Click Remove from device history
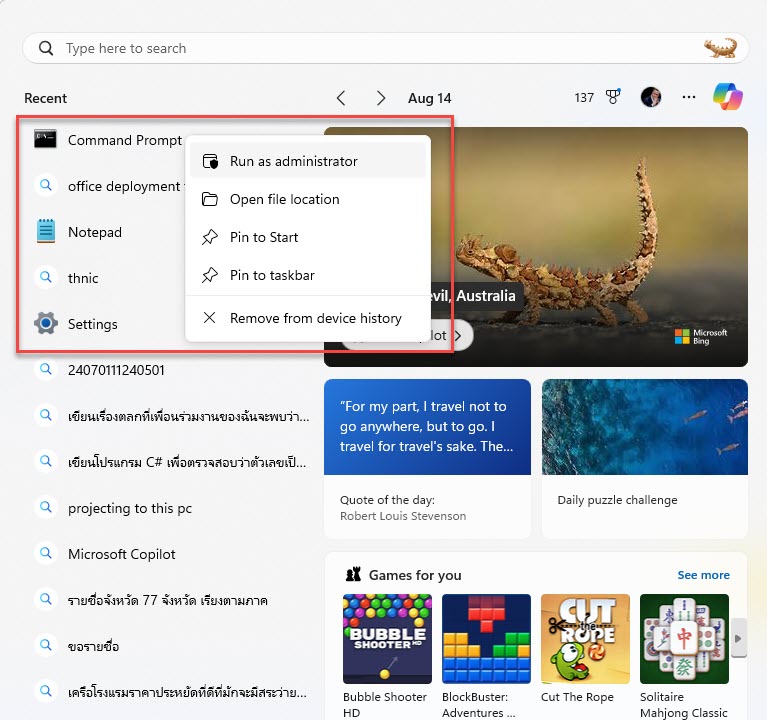This screenshot has height=720, width=767. click(315, 318)
